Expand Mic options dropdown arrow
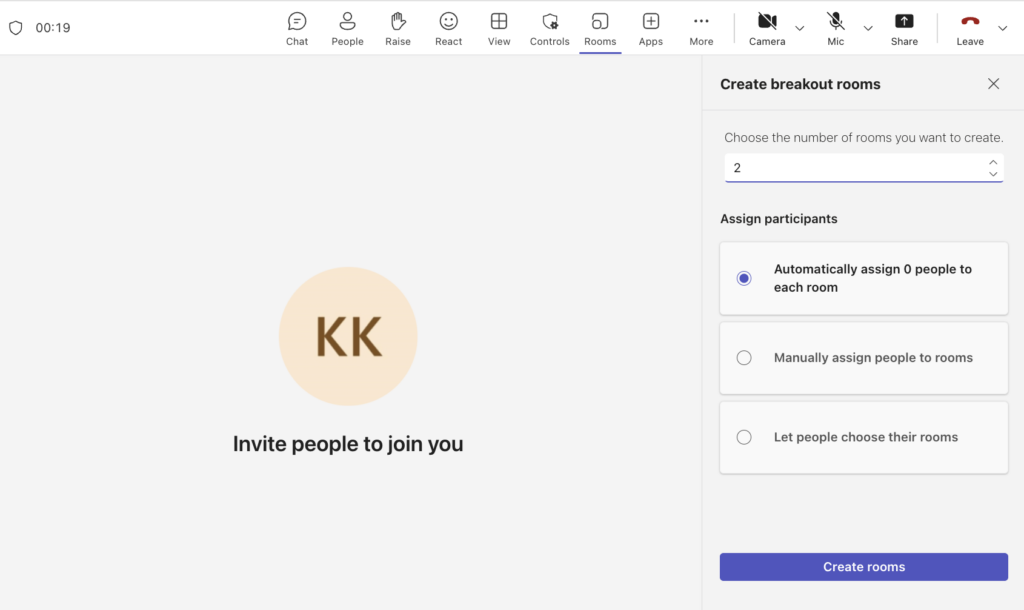Viewport: 1024px width, 610px height. tap(868, 28)
